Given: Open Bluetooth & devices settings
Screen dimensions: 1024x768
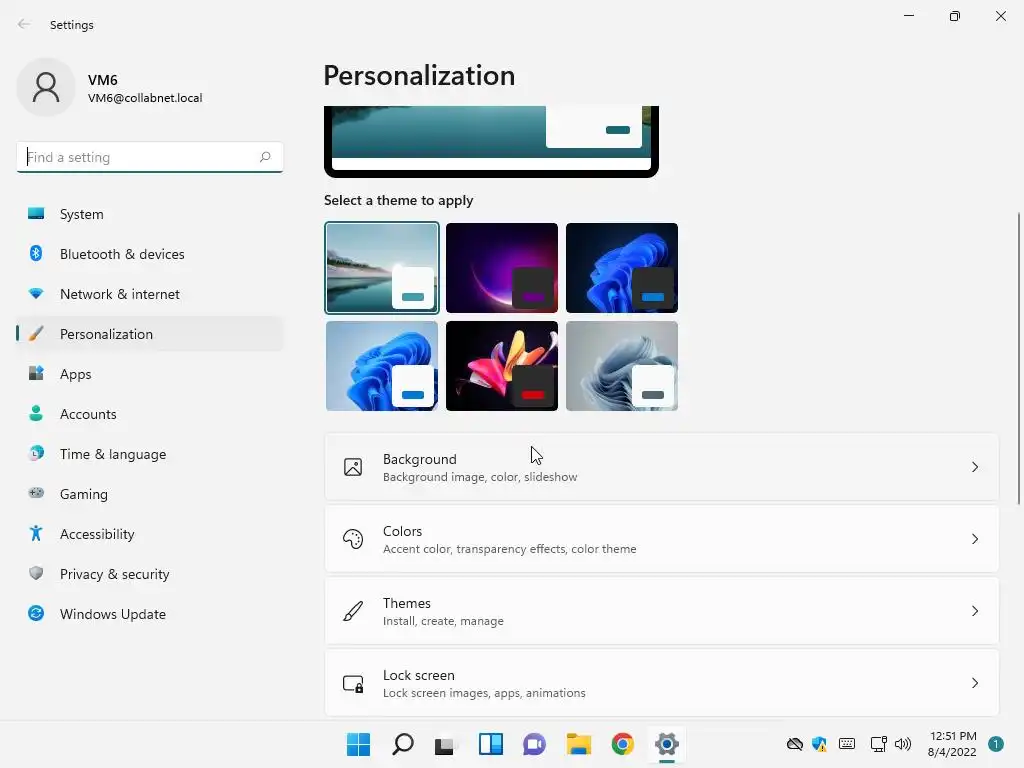Looking at the screenshot, I should tap(150, 254).
